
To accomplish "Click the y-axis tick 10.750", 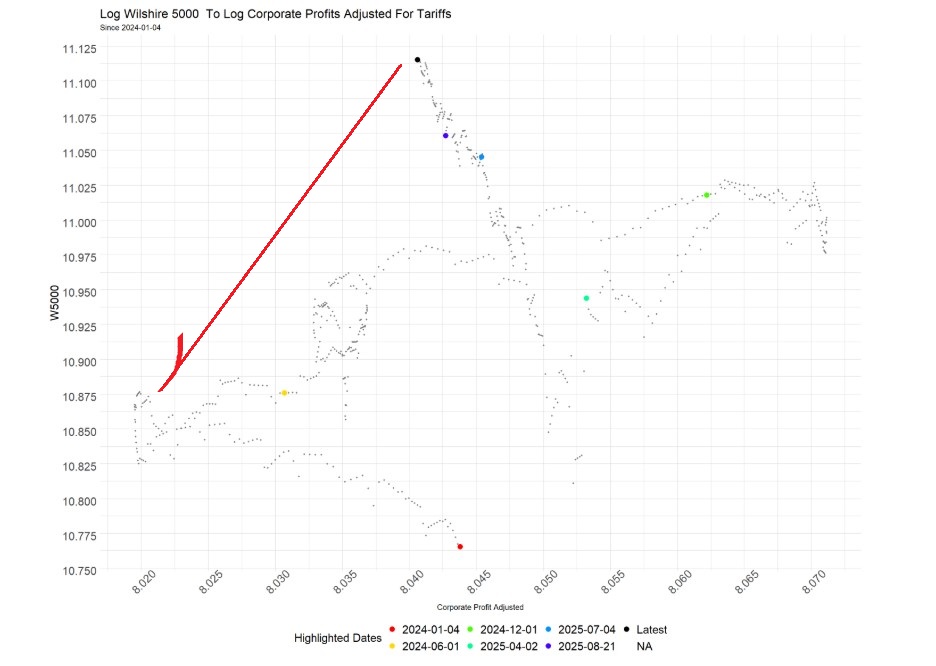I will tap(79, 571).
